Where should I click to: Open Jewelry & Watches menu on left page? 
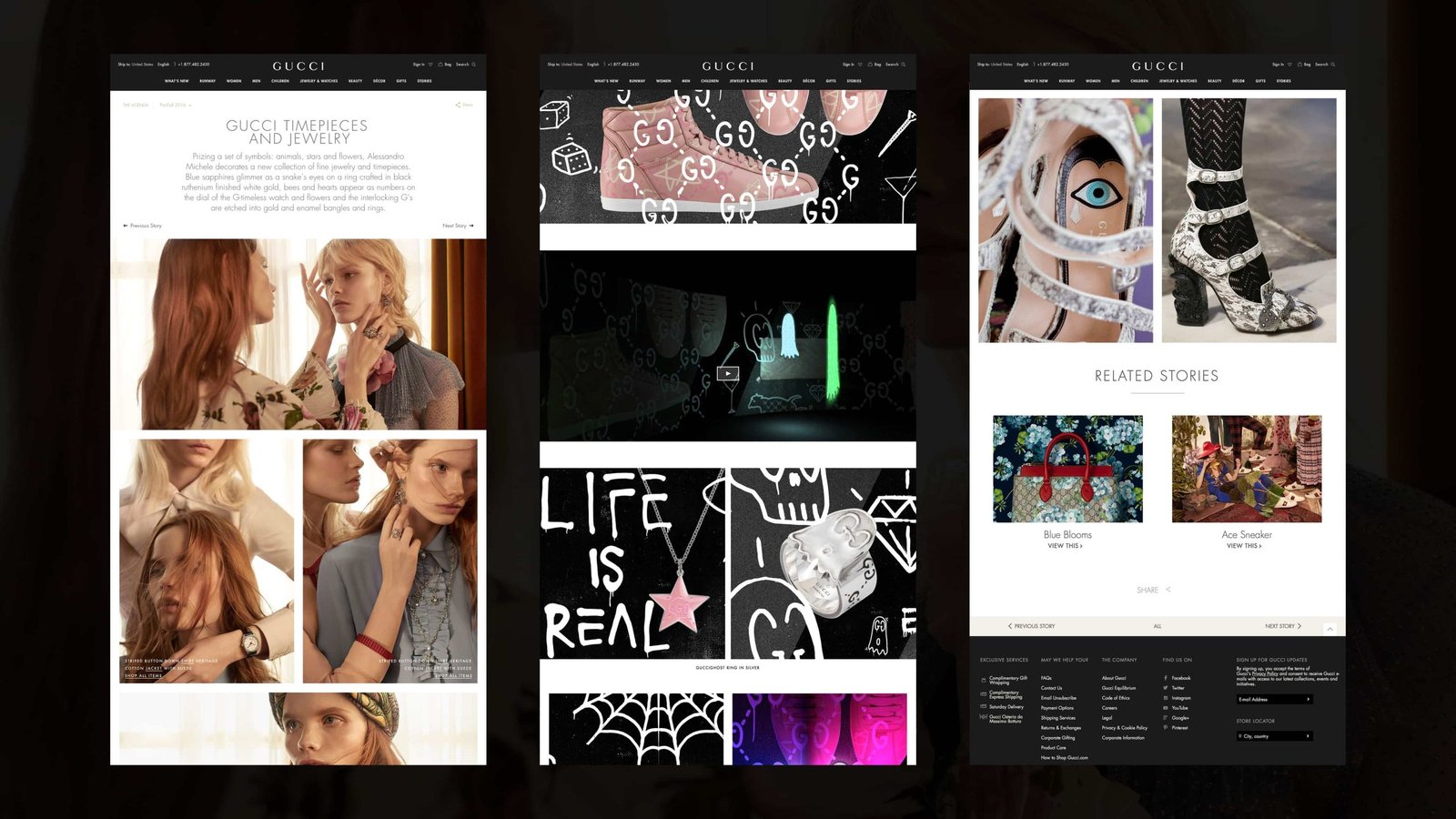318,81
